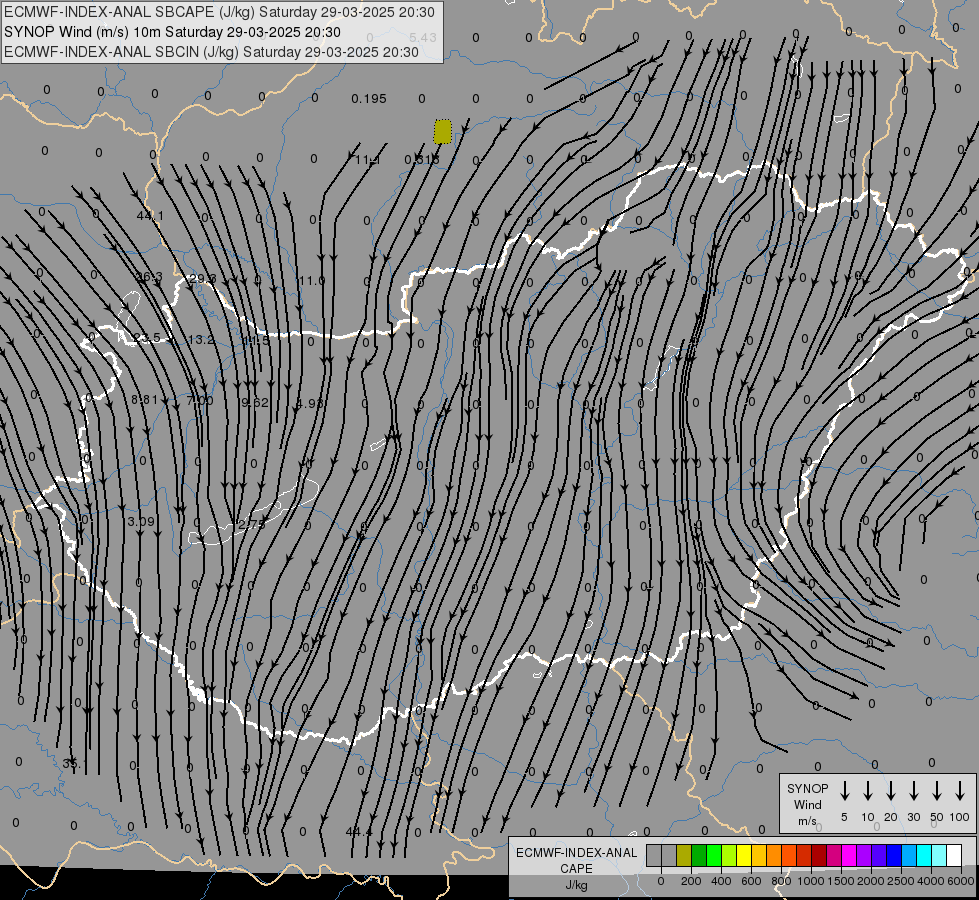Pick the bright magenta CAPE legend swatch
Screen dimensions: 979x900
(x=849, y=855)
